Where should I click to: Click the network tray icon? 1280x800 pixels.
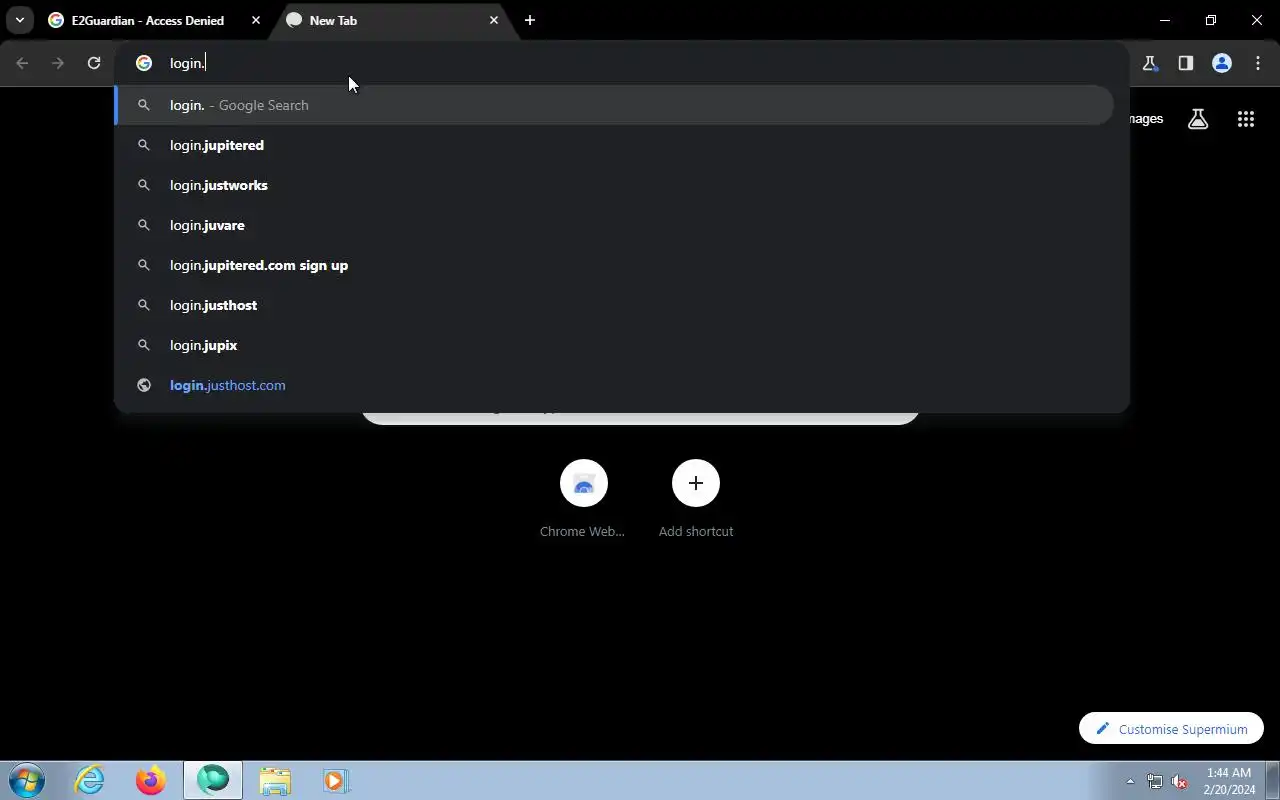tap(1154, 782)
